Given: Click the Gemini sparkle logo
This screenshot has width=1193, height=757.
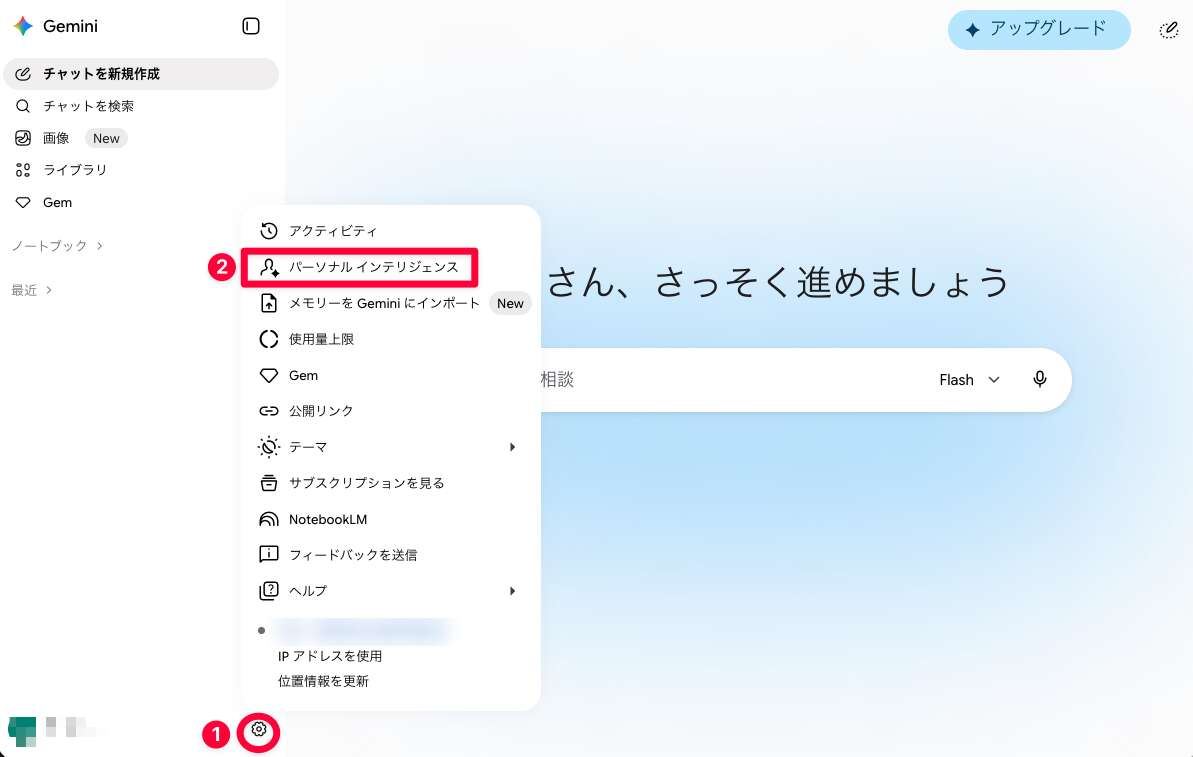Looking at the screenshot, I should tap(23, 26).
